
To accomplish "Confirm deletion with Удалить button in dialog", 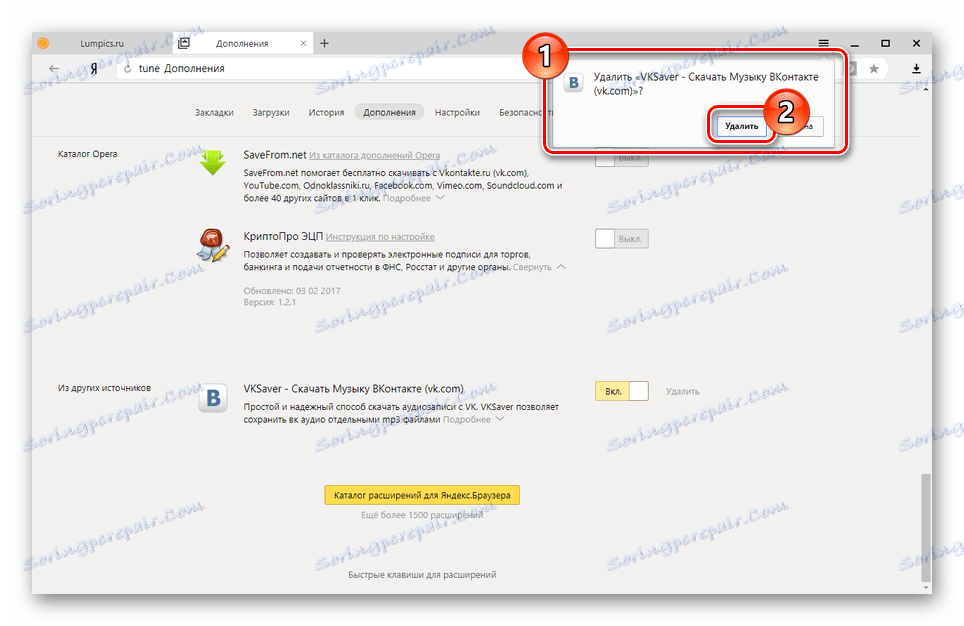I will click(x=741, y=126).
